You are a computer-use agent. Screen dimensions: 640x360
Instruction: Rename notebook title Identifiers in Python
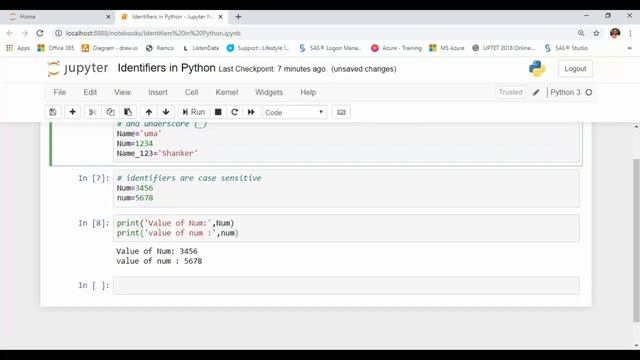167,68
